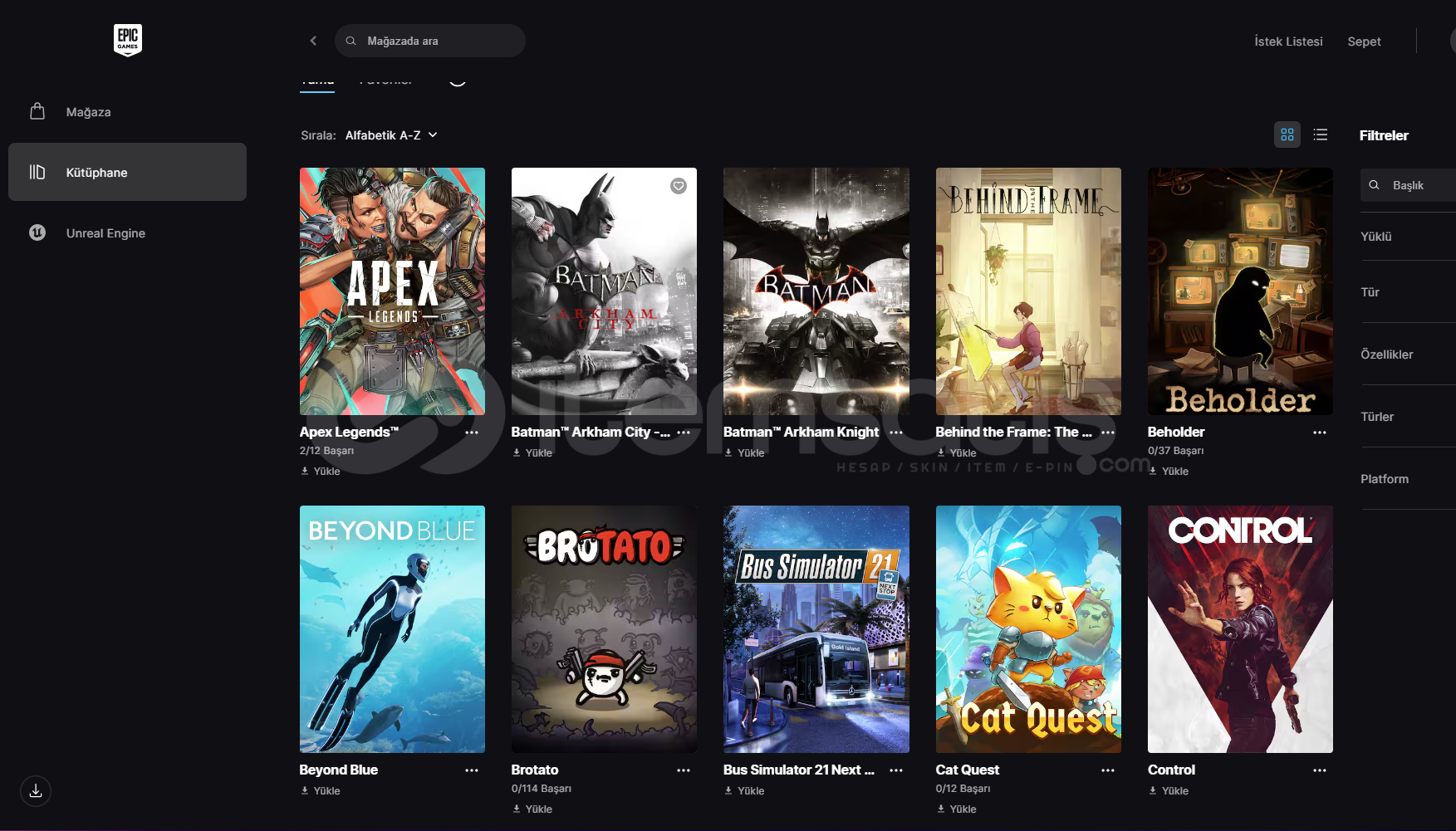This screenshot has height=831, width=1456.
Task: Open Cat Quest cover thumbnail
Action: (x=1028, y=629)
